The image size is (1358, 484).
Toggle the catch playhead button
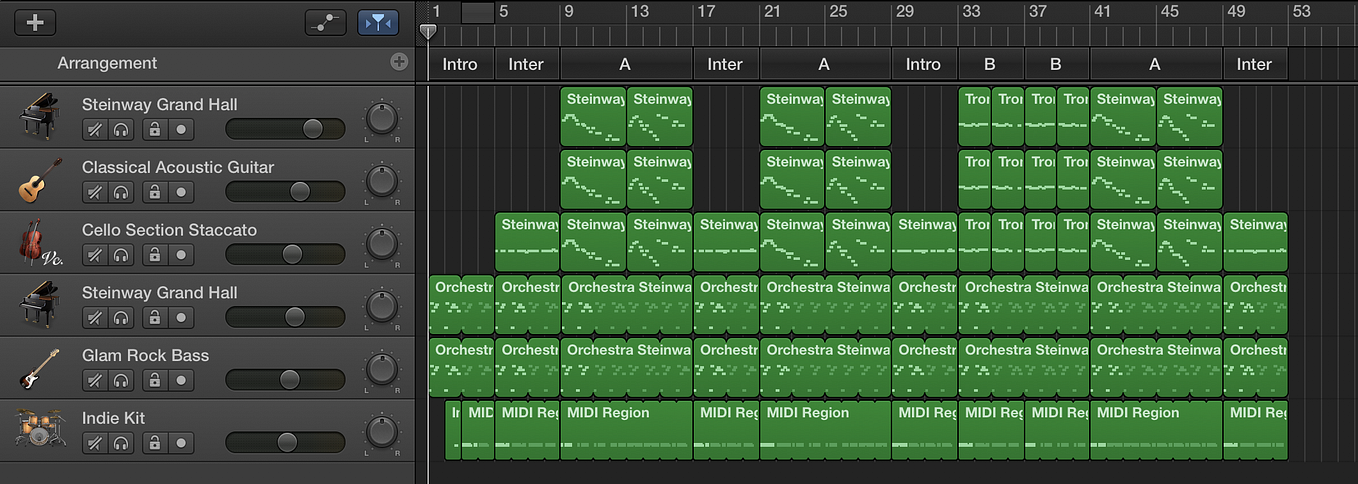(378, 22)
